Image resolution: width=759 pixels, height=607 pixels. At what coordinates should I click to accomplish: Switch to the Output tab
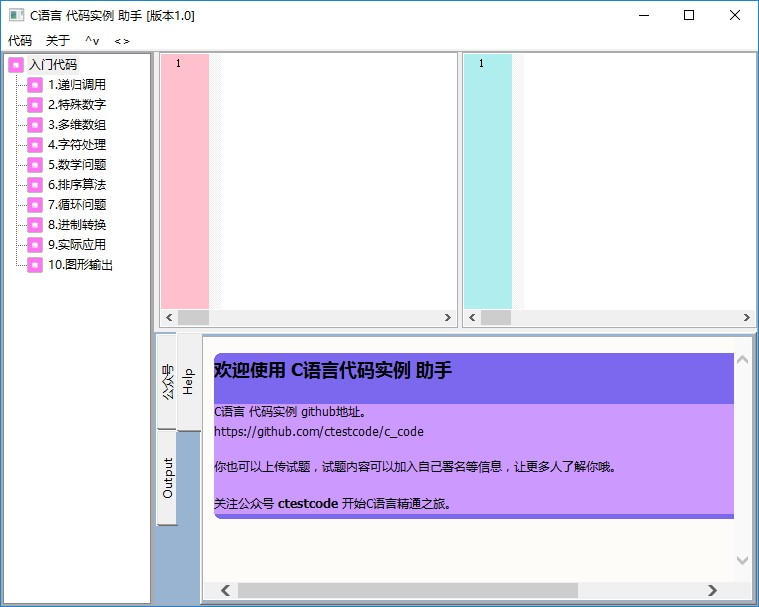point(167,478)
